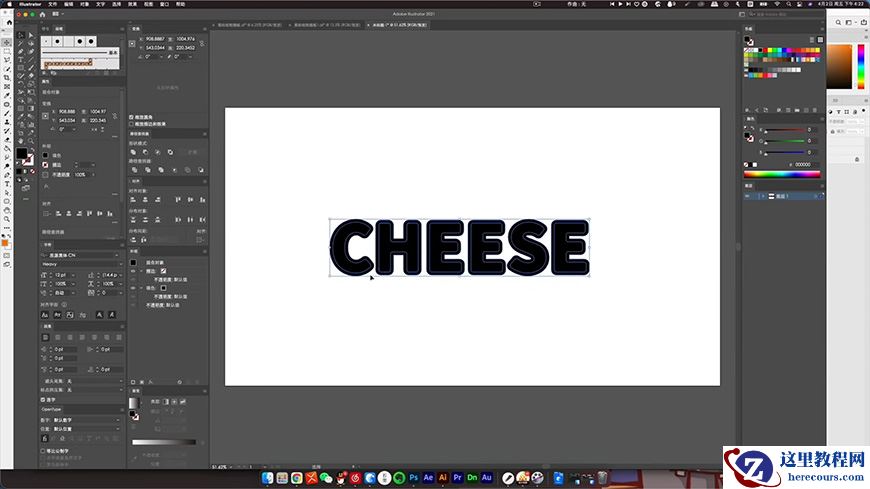Select the Direct Selection tool (white arrow)
The image size is (870, 489).
click(x=31, y=35)
